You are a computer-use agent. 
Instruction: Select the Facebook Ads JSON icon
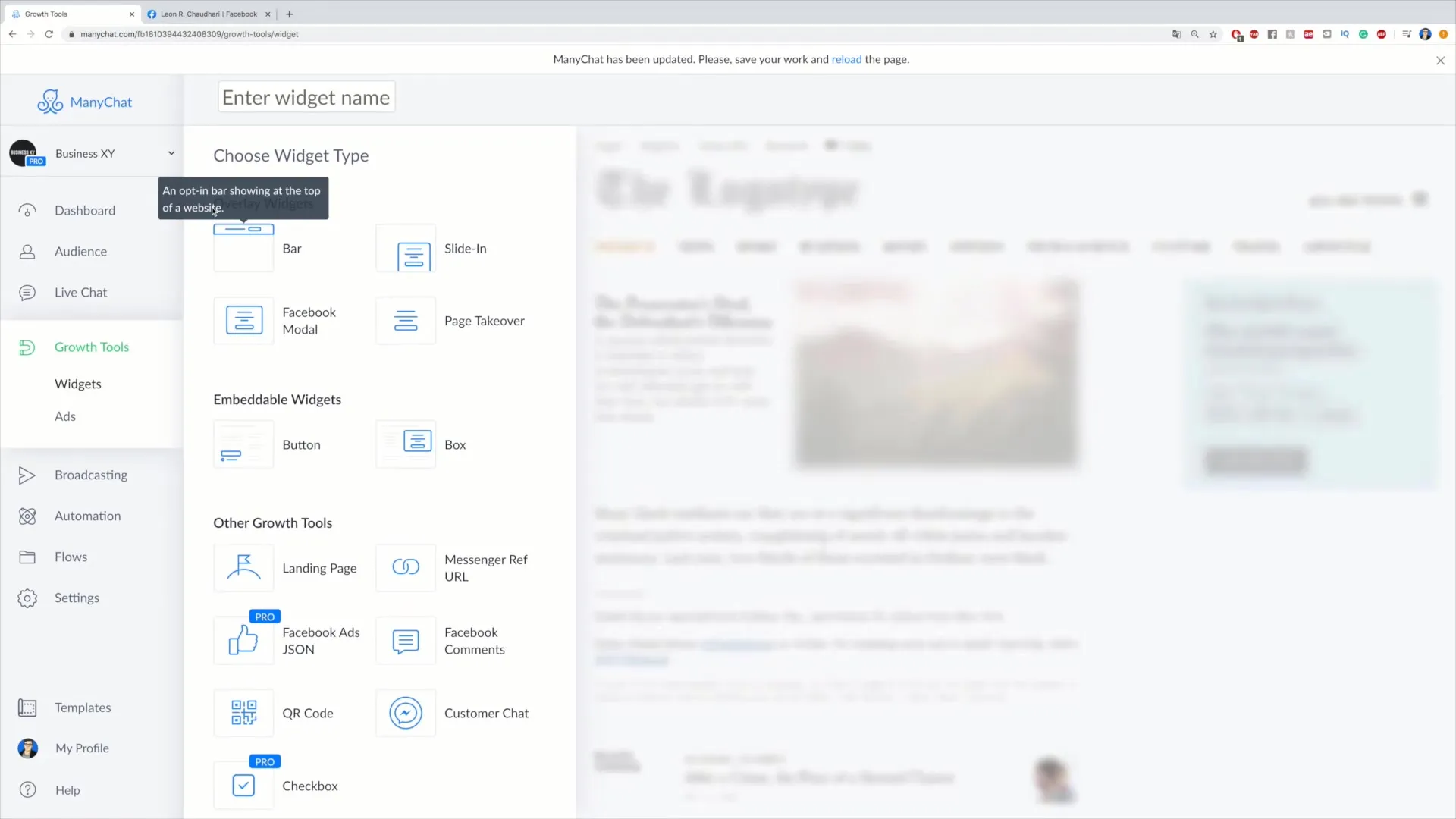[x=243, y=640]
